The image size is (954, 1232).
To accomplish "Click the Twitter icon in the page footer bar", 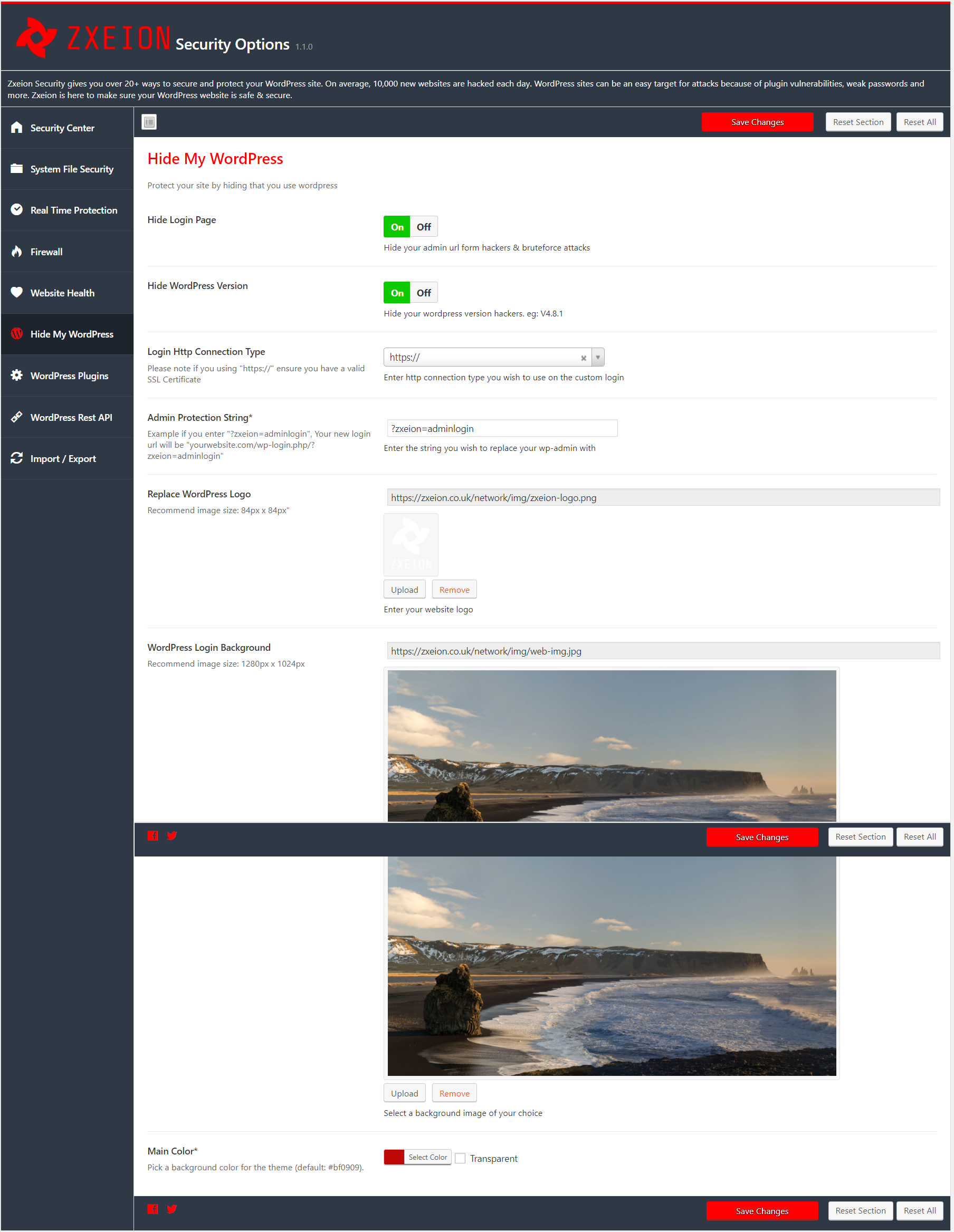I will click(x=172, y=1209).
